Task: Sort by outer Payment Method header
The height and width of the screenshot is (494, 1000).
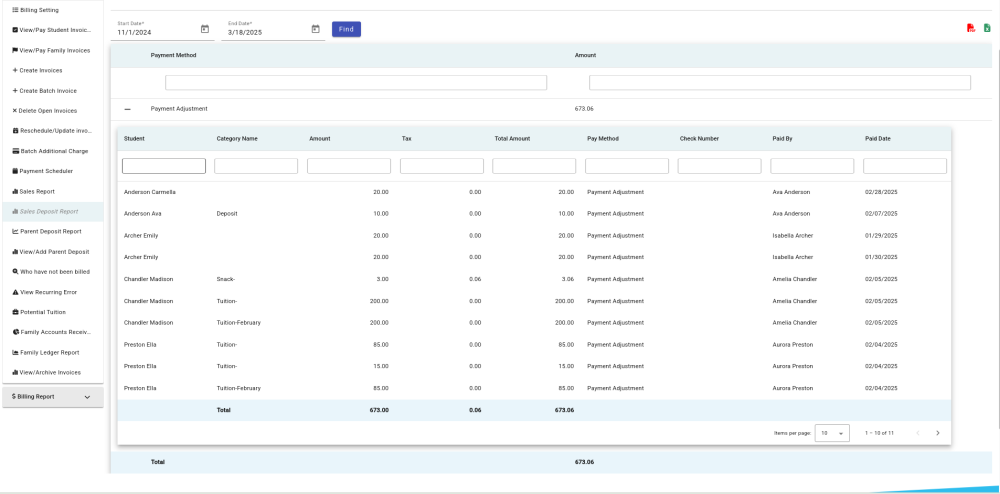Action: [x=173, y=55]
